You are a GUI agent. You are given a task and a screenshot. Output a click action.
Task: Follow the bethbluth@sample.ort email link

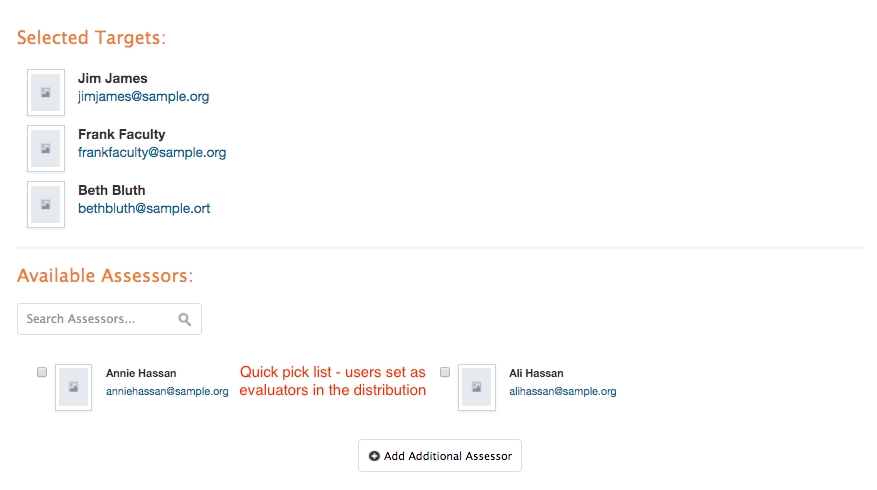point(144,209)
